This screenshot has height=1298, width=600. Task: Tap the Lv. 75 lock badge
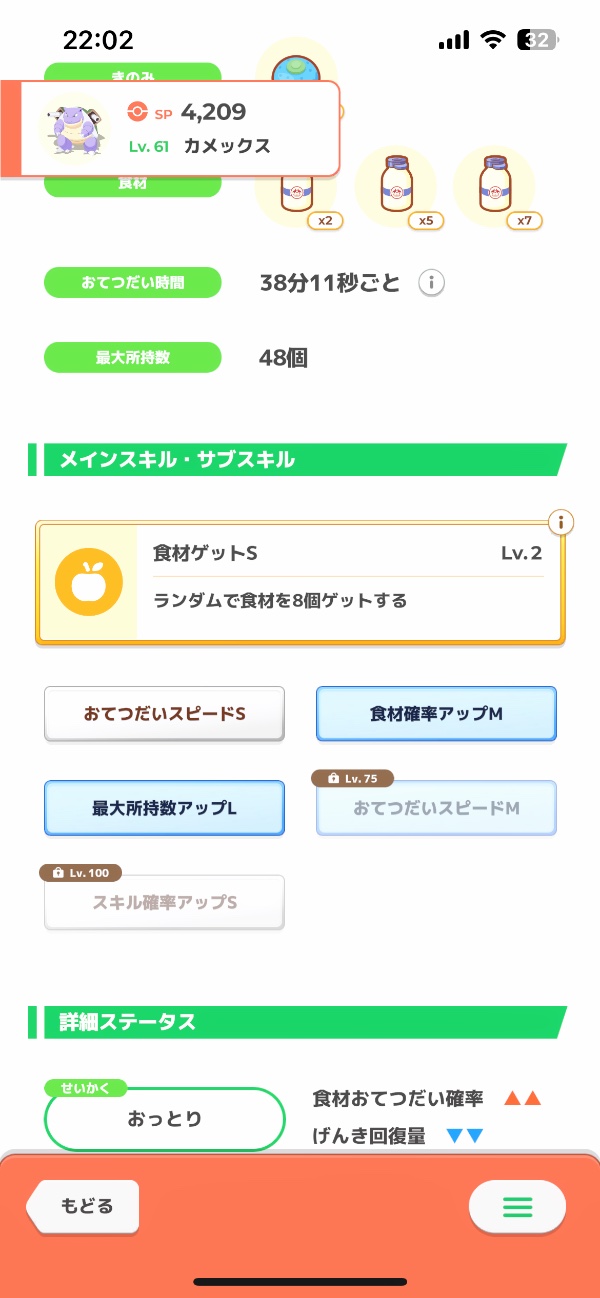coord(353,778)
